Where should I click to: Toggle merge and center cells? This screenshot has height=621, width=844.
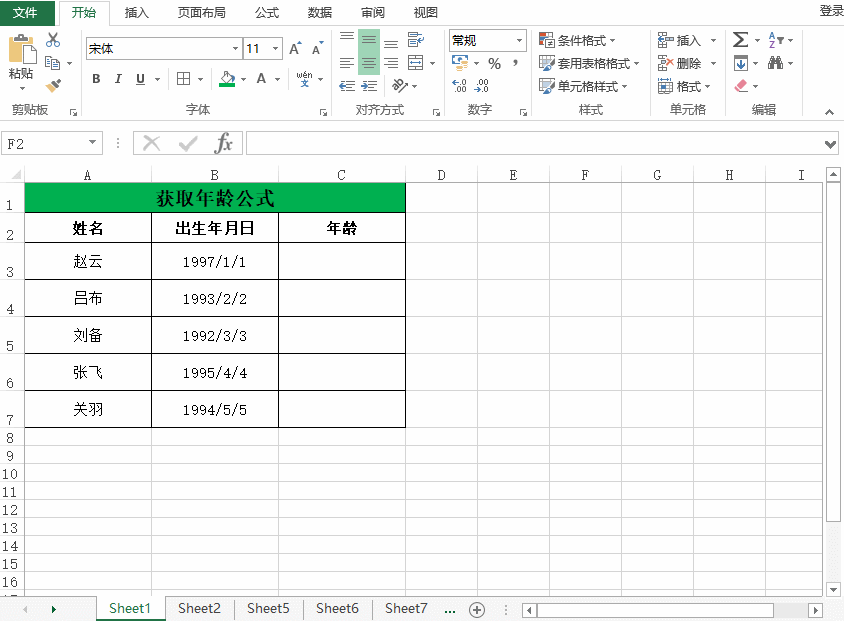pos(416,63)
